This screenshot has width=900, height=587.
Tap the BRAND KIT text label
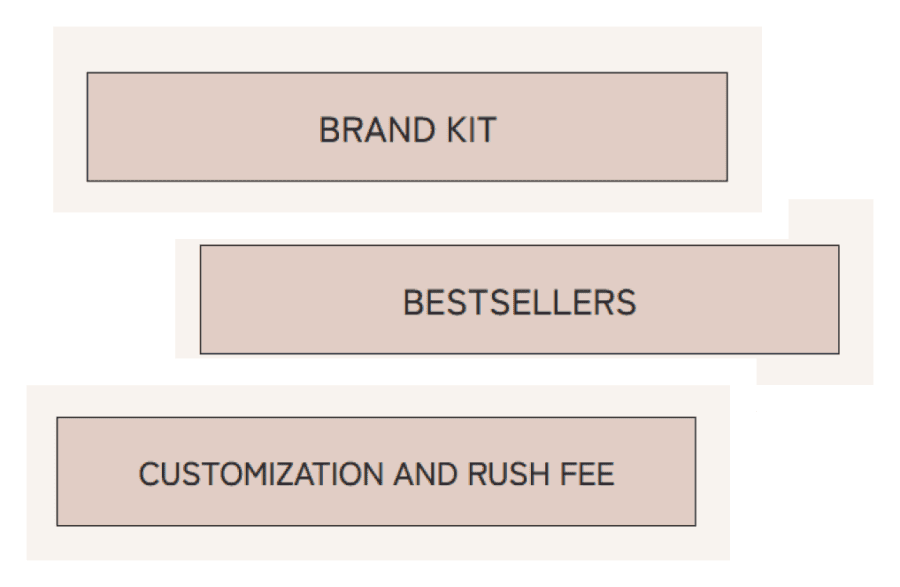click(x=408, y=130)
